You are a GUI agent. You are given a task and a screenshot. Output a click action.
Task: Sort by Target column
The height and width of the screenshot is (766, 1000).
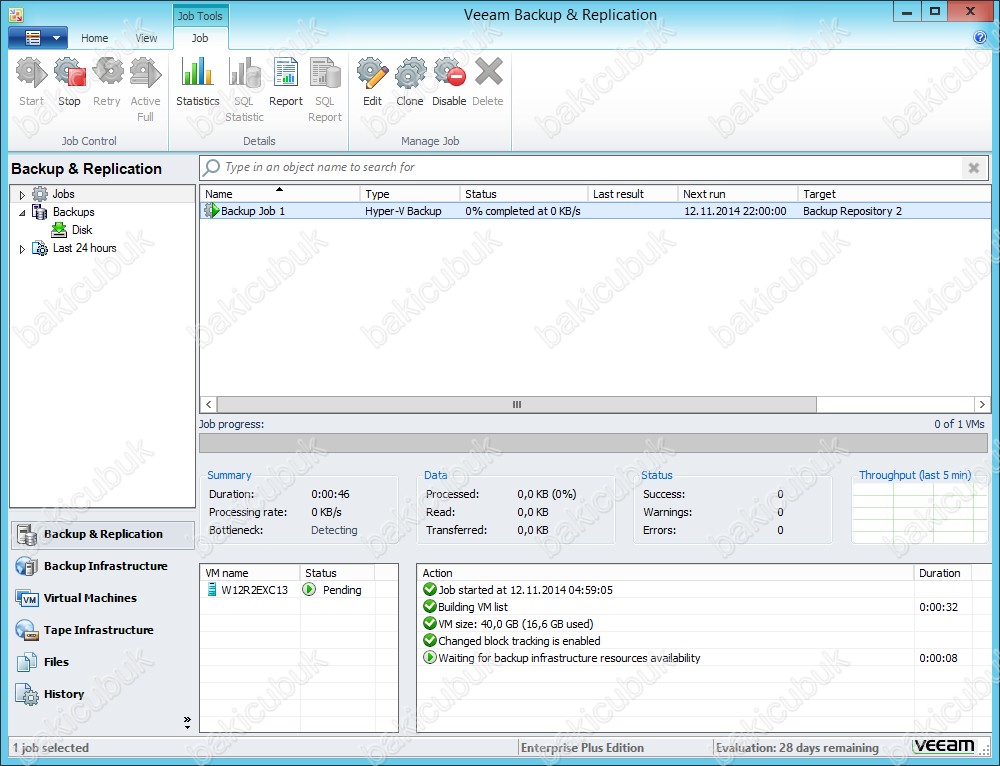pos(894,194)
